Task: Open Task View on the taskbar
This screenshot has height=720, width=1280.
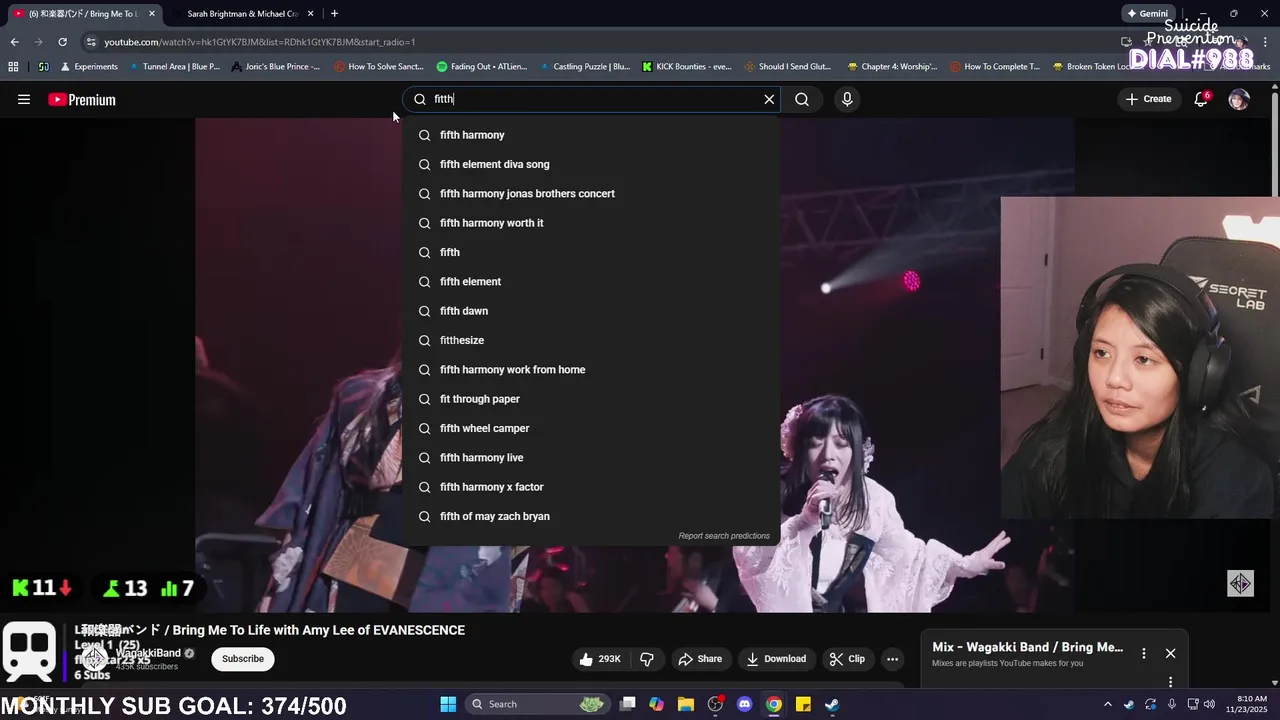Action: click(x=628, y=704)
